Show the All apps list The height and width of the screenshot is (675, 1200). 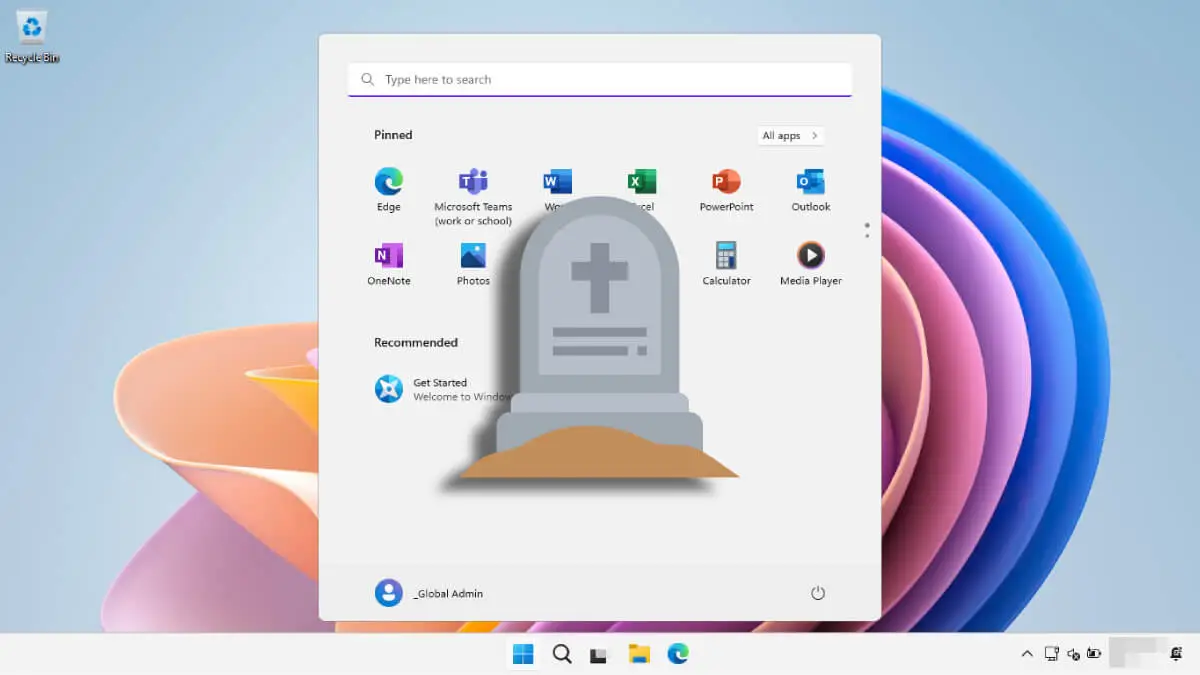tap(790, 135)
